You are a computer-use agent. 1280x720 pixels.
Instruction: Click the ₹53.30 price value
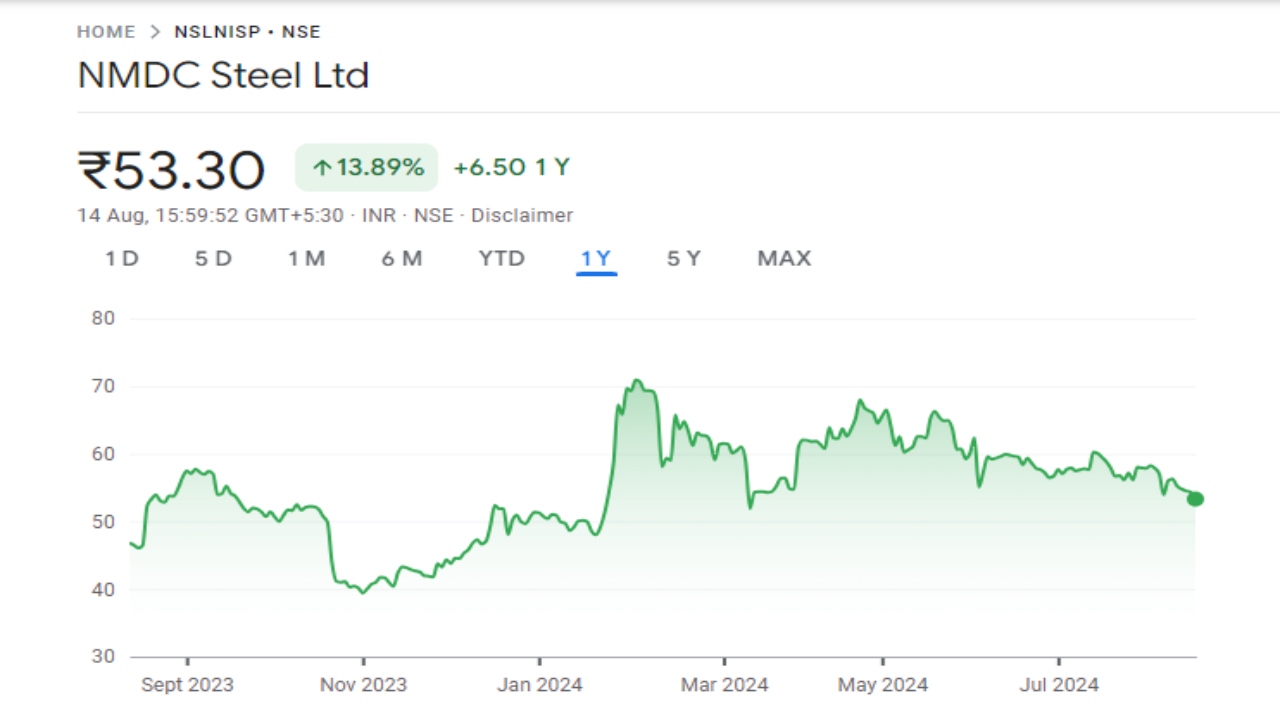click(x=171, y=170)
